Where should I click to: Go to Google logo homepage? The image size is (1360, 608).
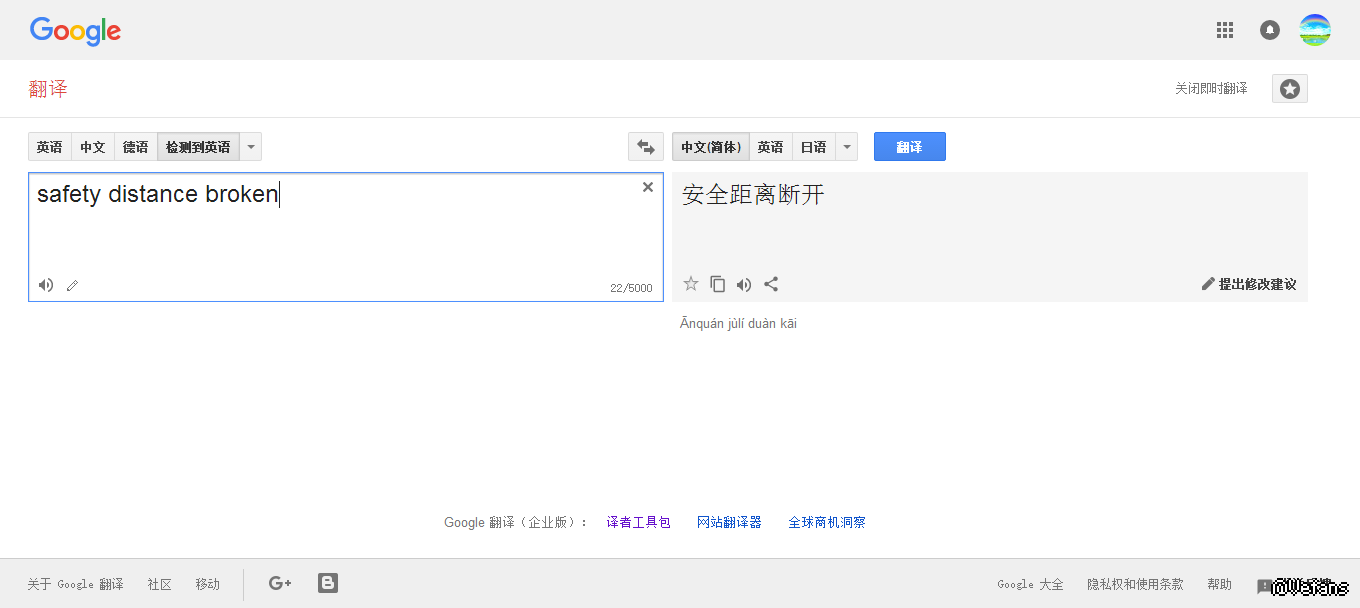tap(75, 32)
